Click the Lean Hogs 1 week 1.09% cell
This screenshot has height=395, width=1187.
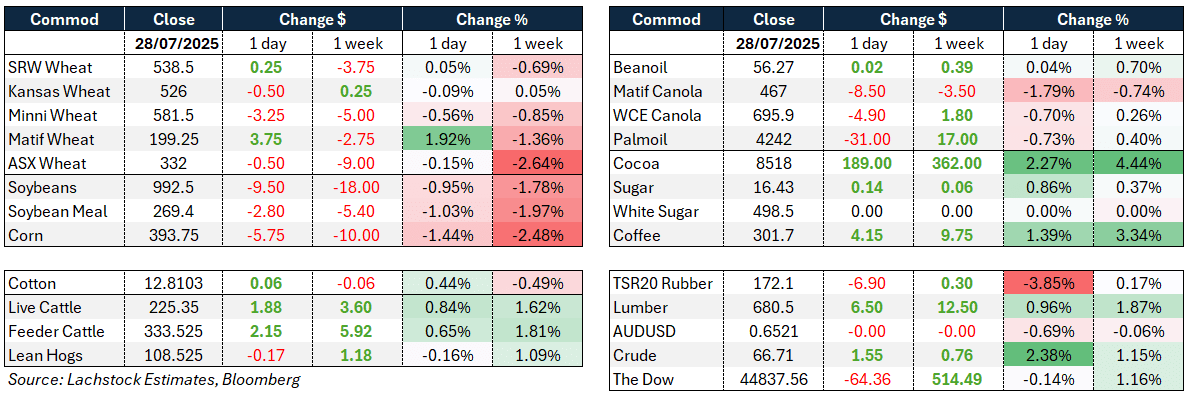pos(536,355)
